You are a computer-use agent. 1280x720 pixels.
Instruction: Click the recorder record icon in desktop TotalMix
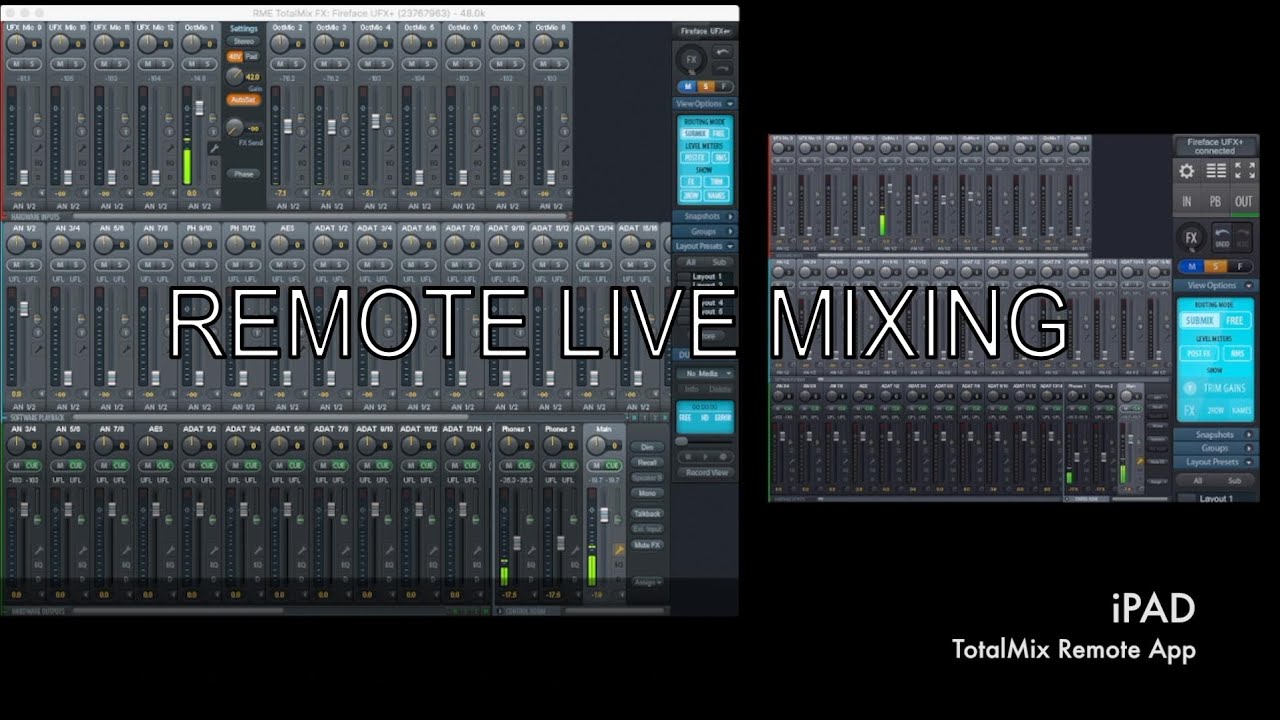[x=723, y=457]
